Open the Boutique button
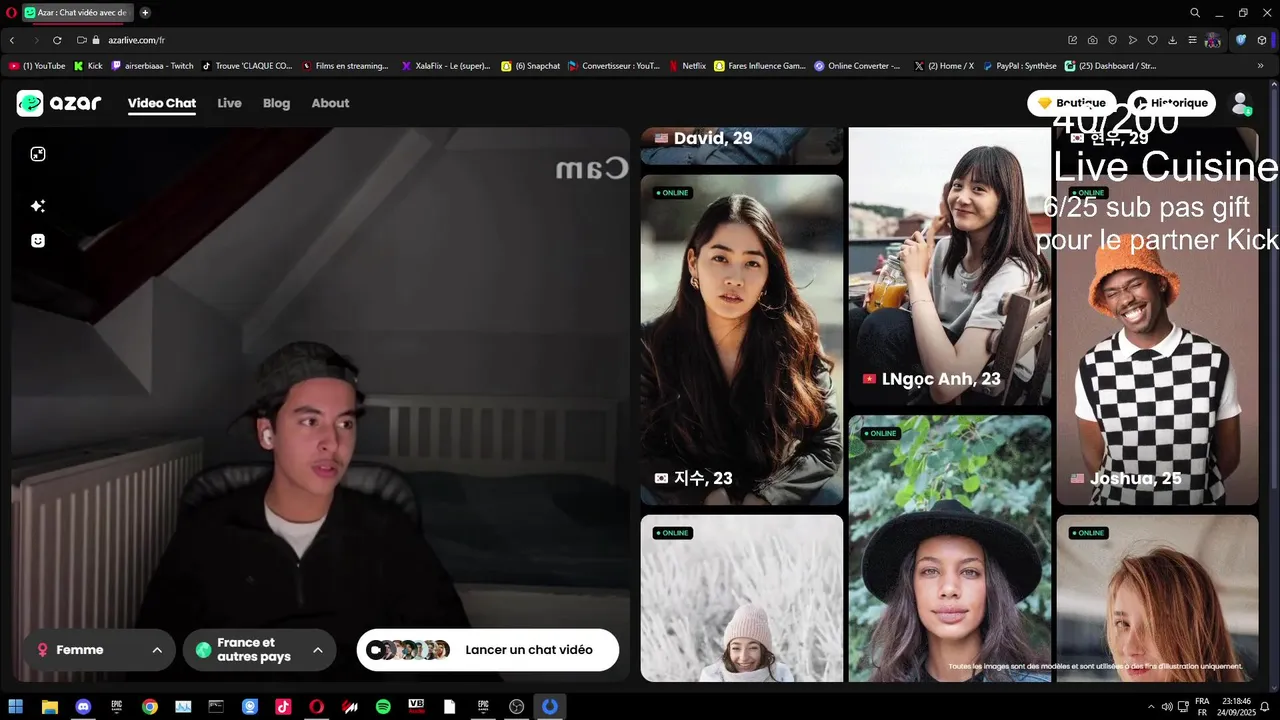This screenshot has width=1280, height=720. [1072, 103]
